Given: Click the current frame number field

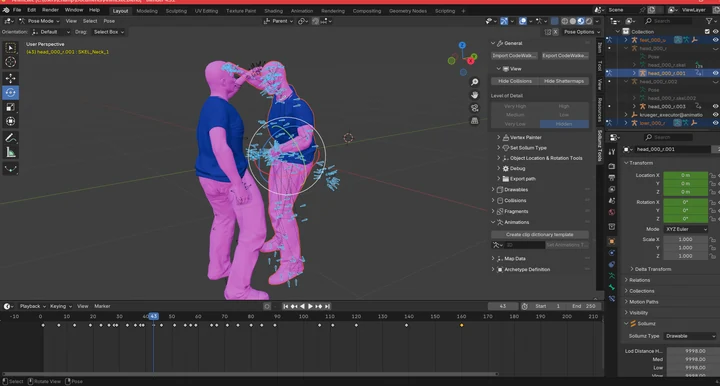Looking at the screenshot, I should click(x=503, y=306).
